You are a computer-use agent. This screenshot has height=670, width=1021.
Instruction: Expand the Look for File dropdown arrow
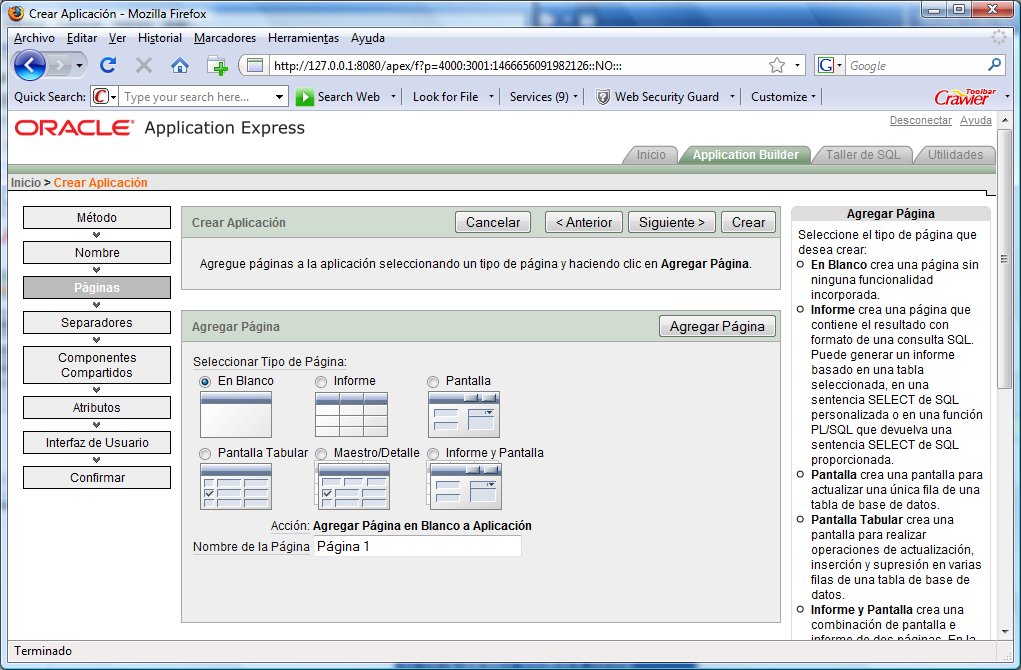click(491, 96)
